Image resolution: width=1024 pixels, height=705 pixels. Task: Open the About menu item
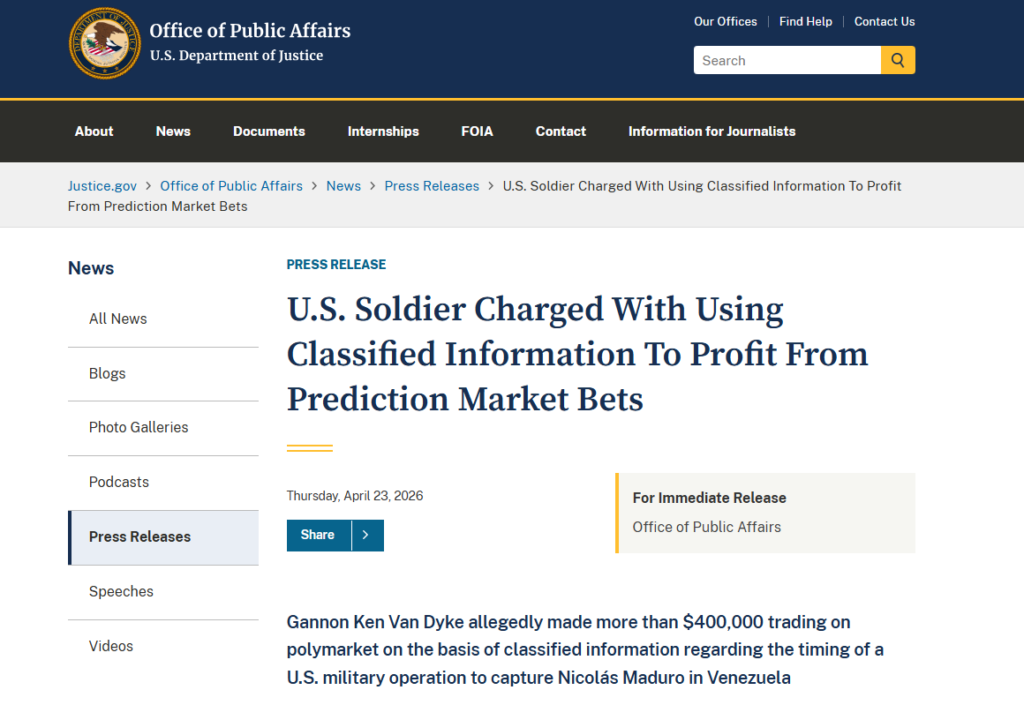point(93,131)
